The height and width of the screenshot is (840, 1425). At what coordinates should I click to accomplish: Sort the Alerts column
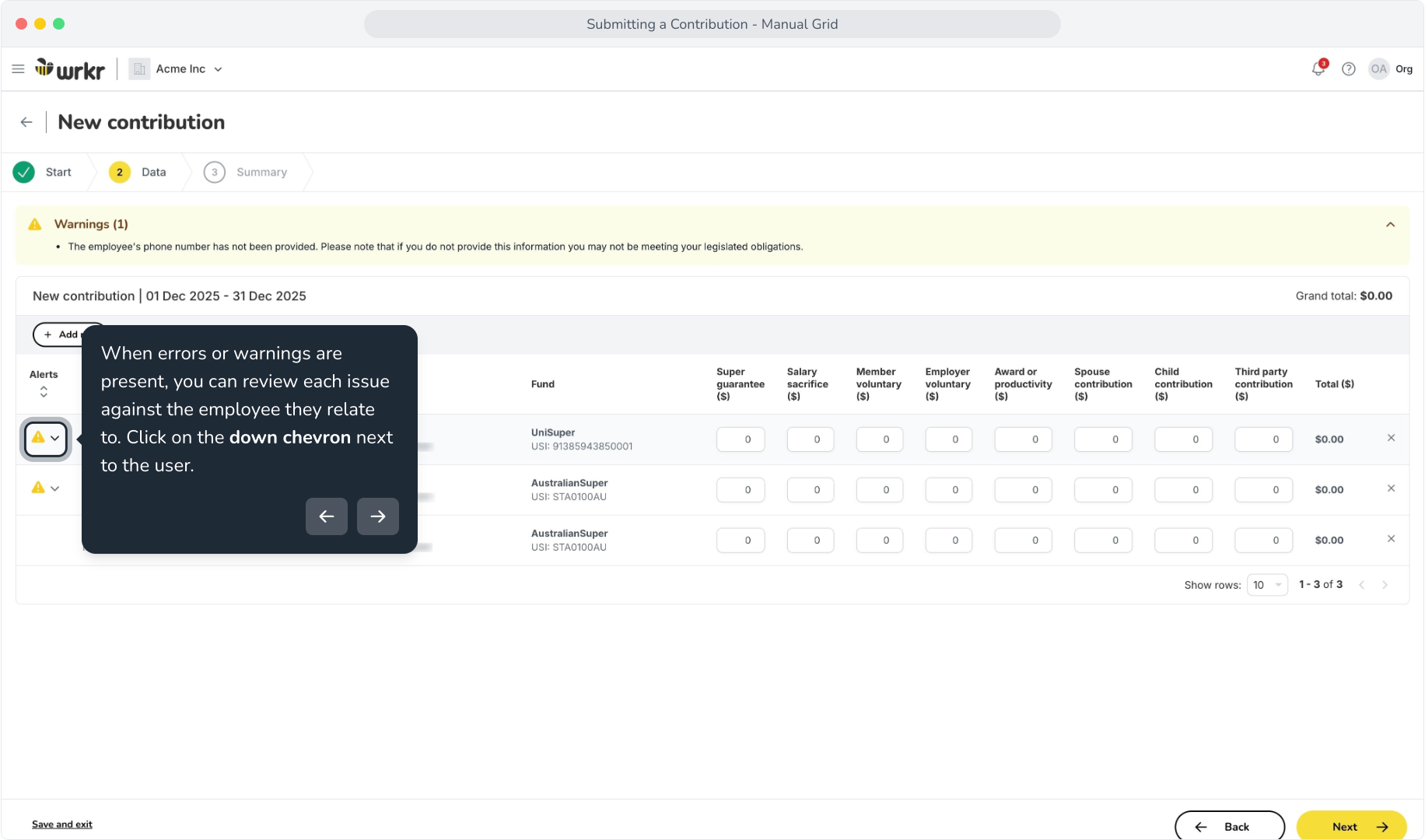tap(44, 391)
